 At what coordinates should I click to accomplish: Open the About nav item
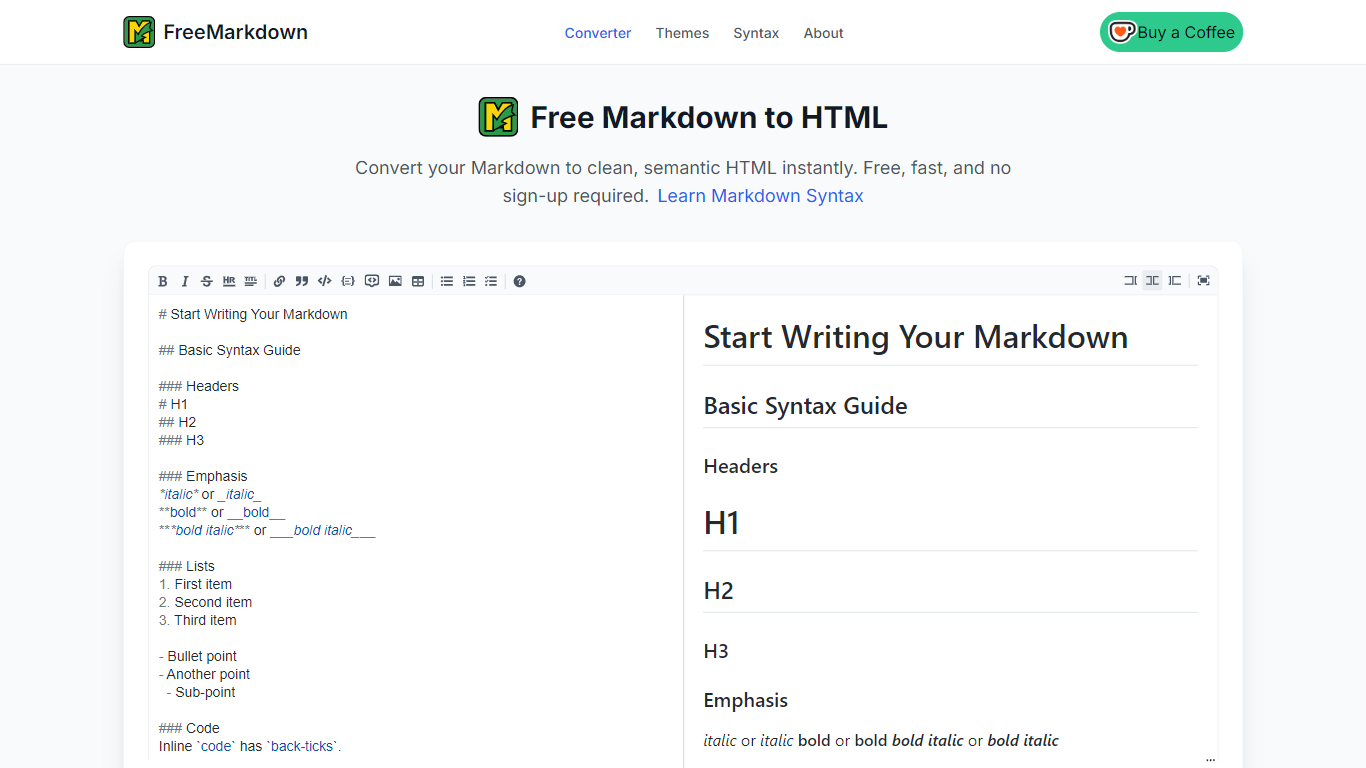pyautogui.click(x=824, y=33)
